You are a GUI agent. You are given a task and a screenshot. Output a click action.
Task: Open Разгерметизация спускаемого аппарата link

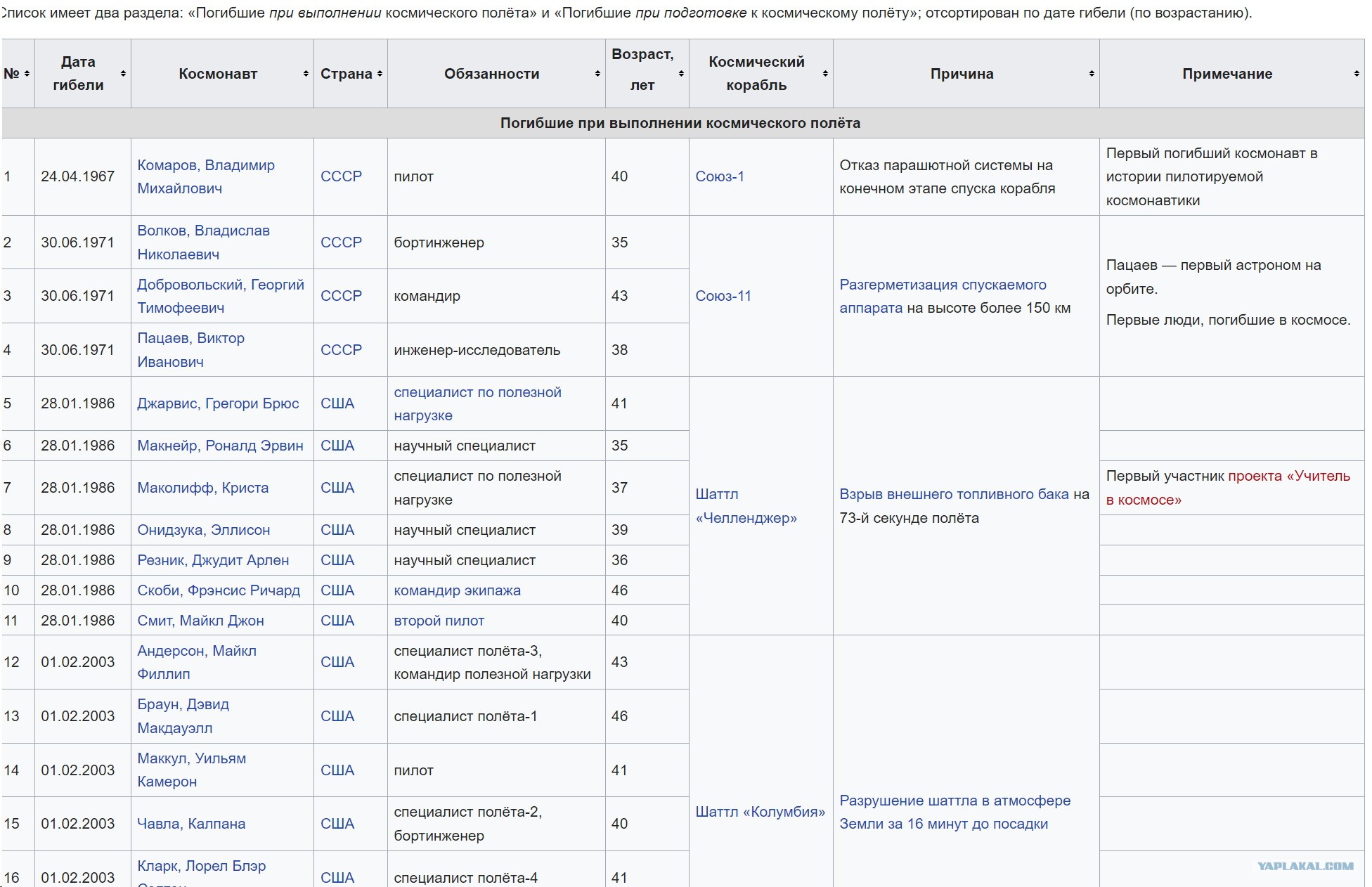coord(943,296)
